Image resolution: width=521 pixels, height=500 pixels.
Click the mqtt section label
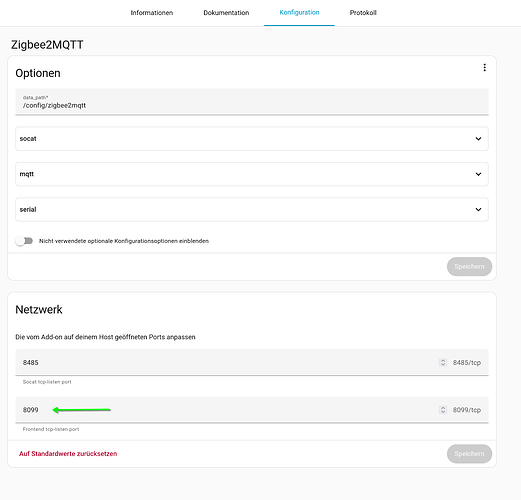[x=27, y=174]
